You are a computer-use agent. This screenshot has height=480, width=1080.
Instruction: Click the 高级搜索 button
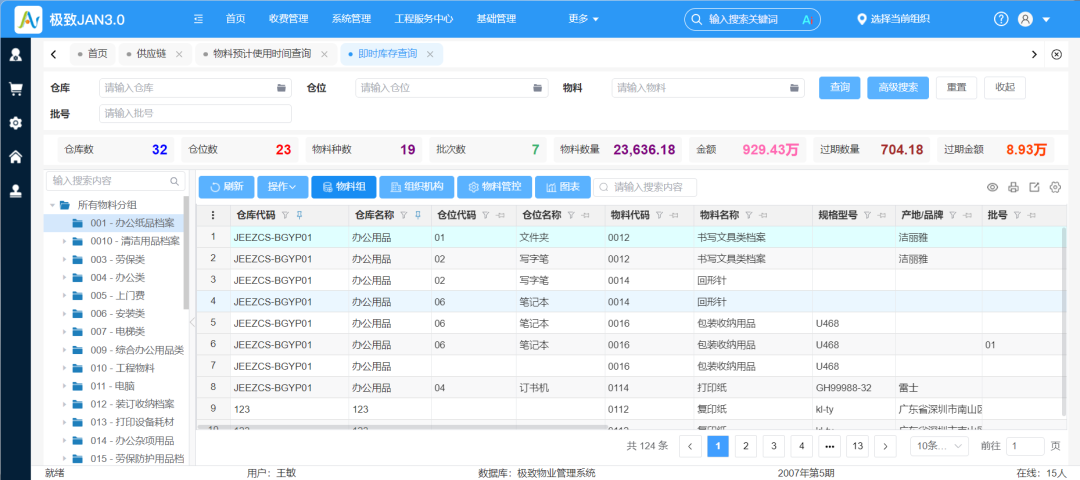click(898, 87)
